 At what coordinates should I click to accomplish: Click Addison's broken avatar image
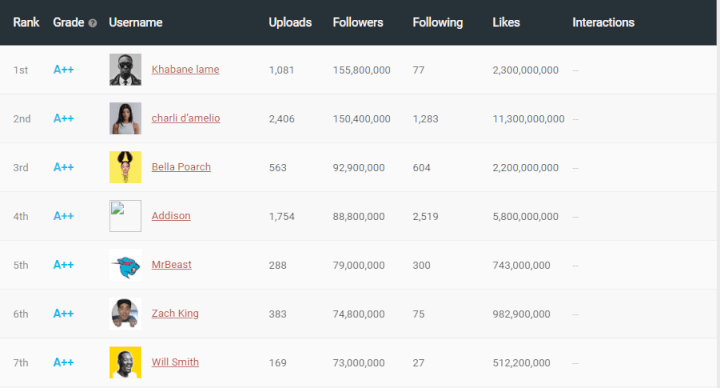(x=125, y=216)
